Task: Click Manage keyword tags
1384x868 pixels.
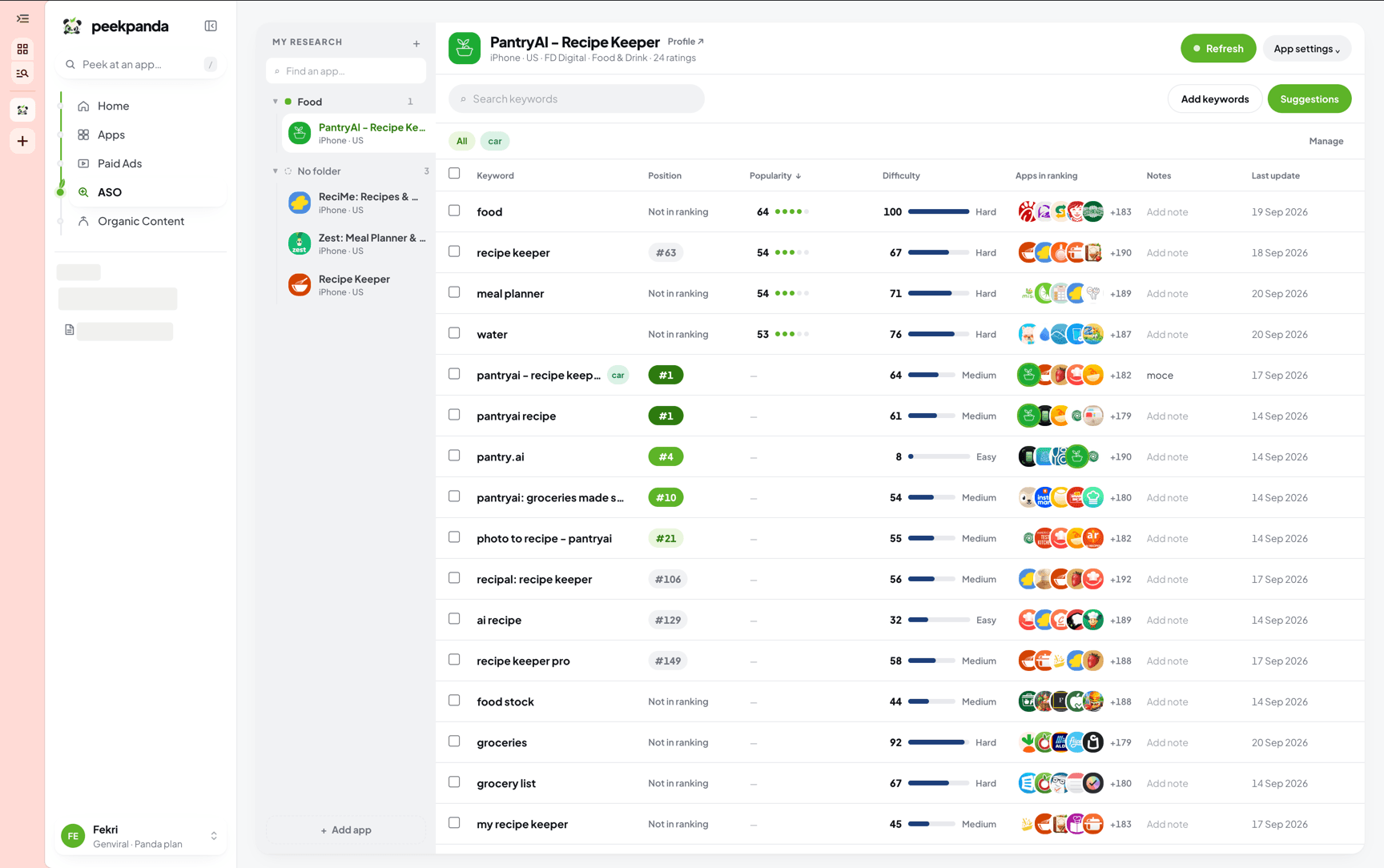Action: [x=1326, y=141]
